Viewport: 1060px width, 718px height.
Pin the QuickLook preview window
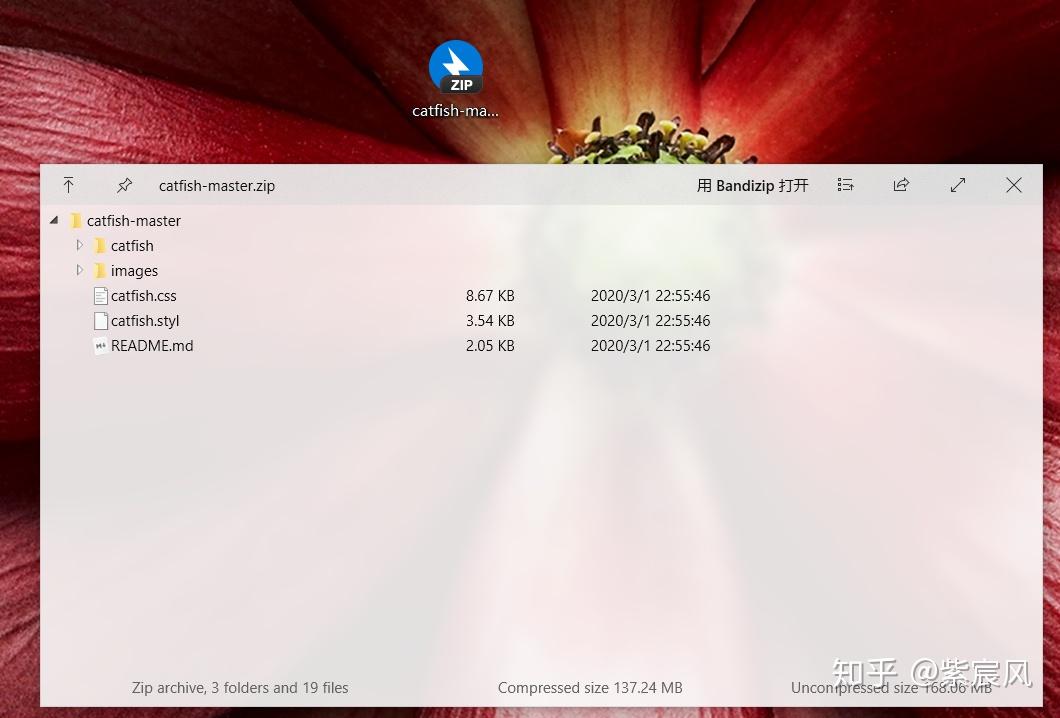pyautogui.click(x=124, y=185)
